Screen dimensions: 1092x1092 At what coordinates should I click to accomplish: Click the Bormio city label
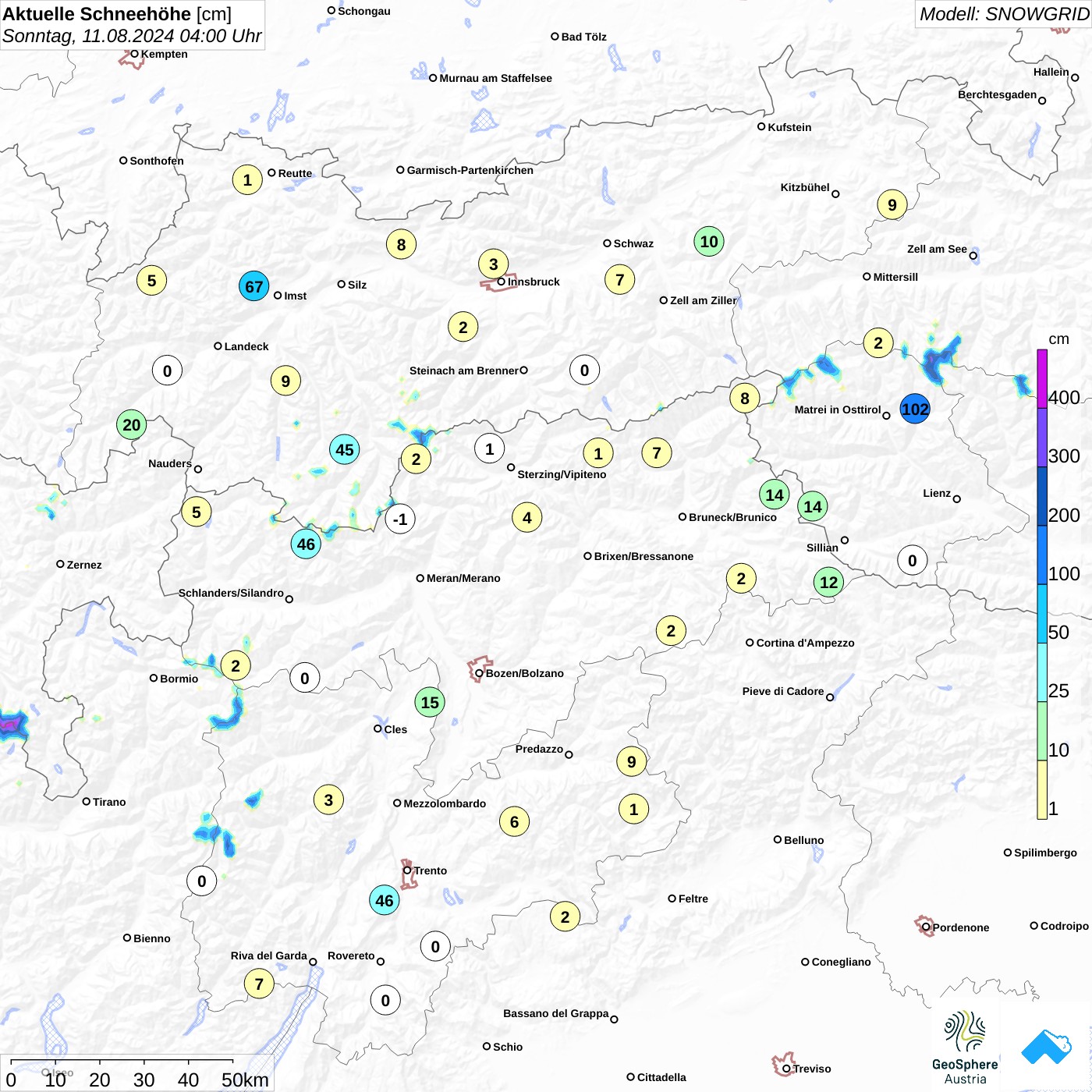coord(179,679)
